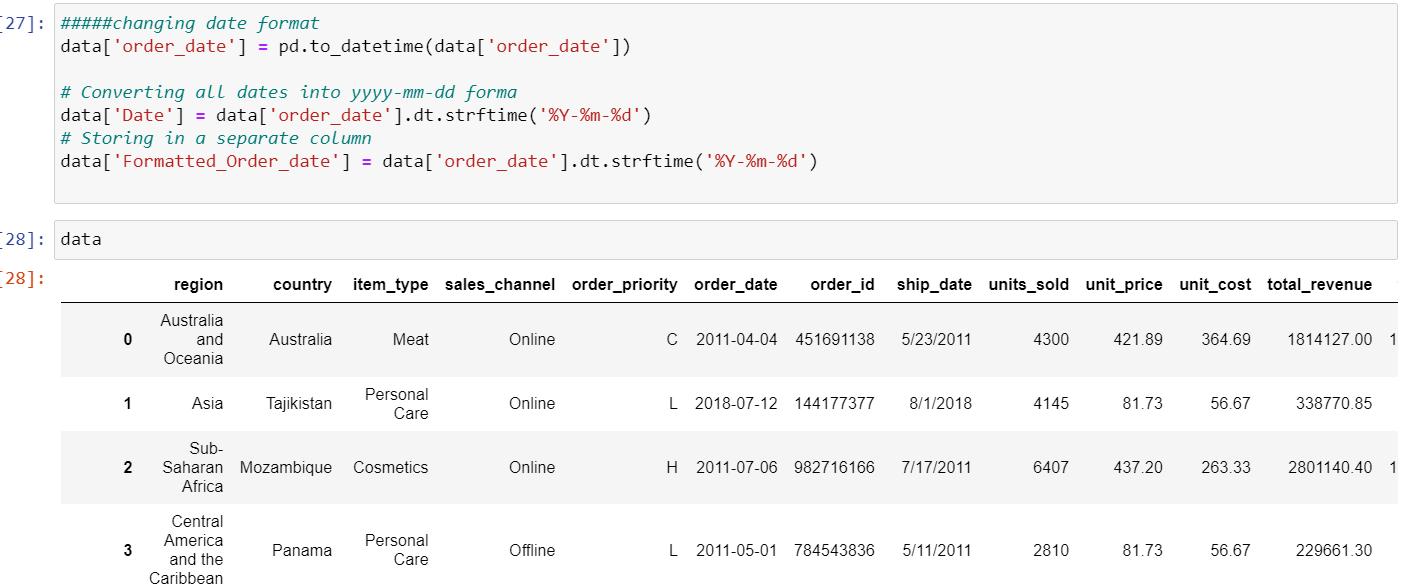Click the Panama country cell

[302, 550]
